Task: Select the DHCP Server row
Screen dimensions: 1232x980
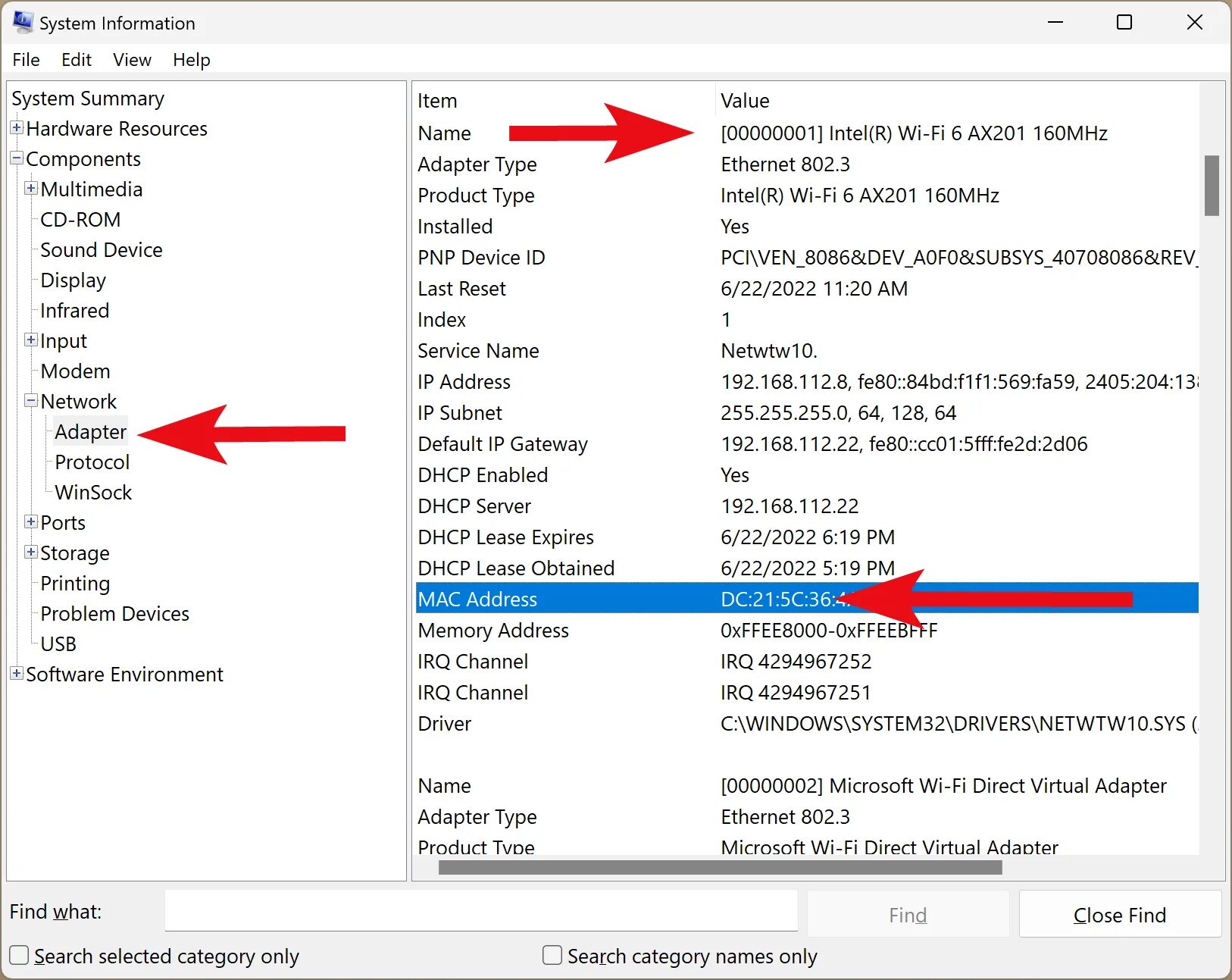Action: click(807, 506)
